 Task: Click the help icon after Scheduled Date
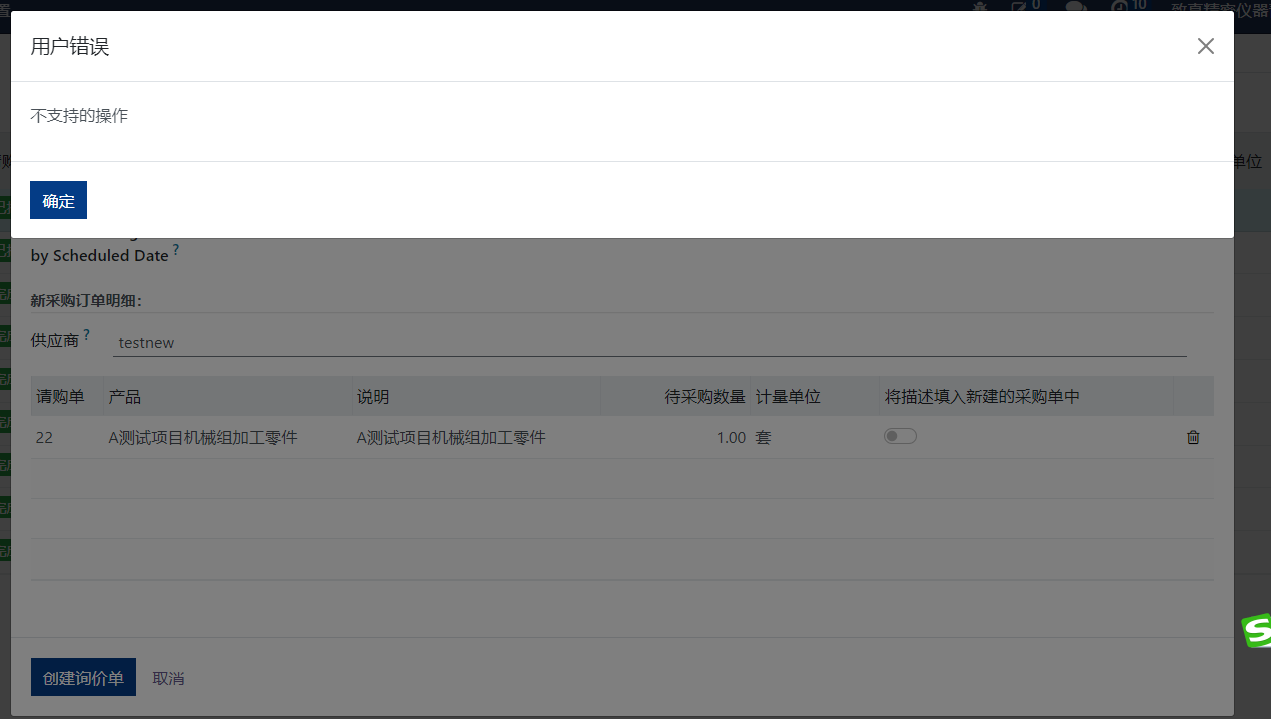point(177,249)
